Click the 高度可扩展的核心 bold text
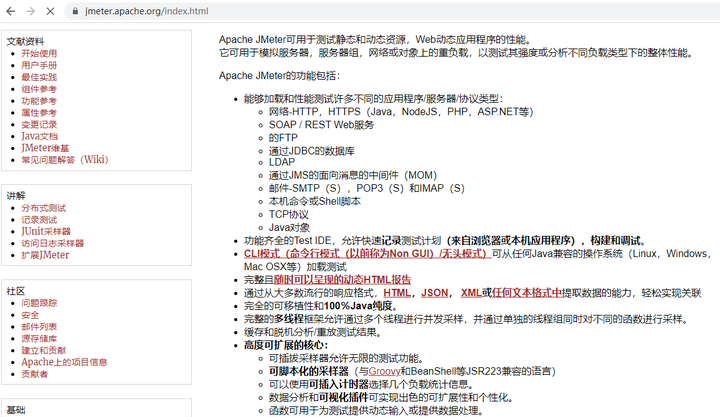Screen dimensions: 720x417 coord(286,345)
